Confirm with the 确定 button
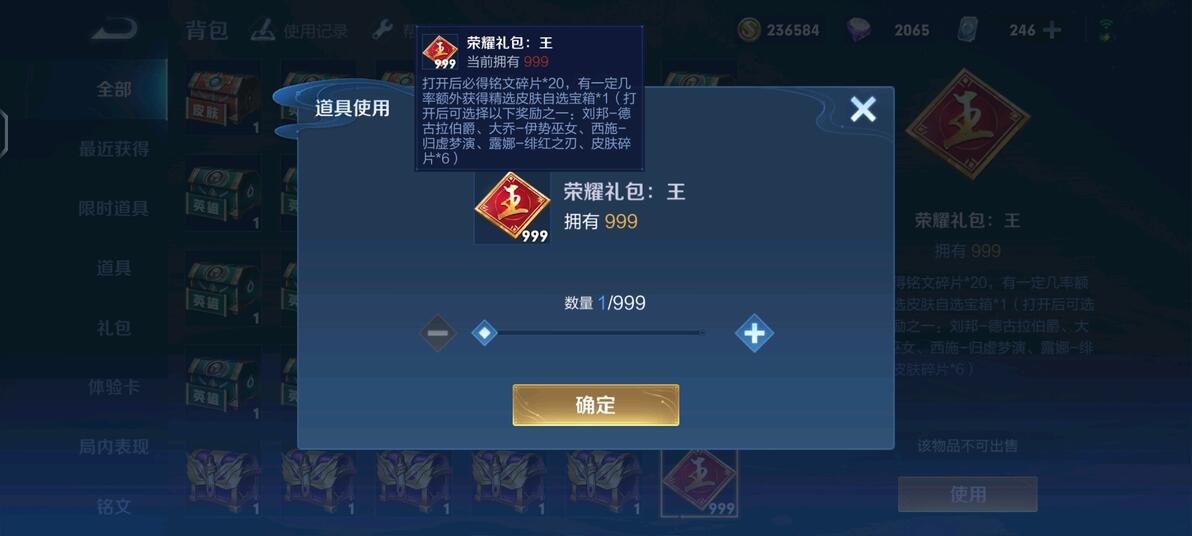The image size is (1192, 536). tap(595, 404)
